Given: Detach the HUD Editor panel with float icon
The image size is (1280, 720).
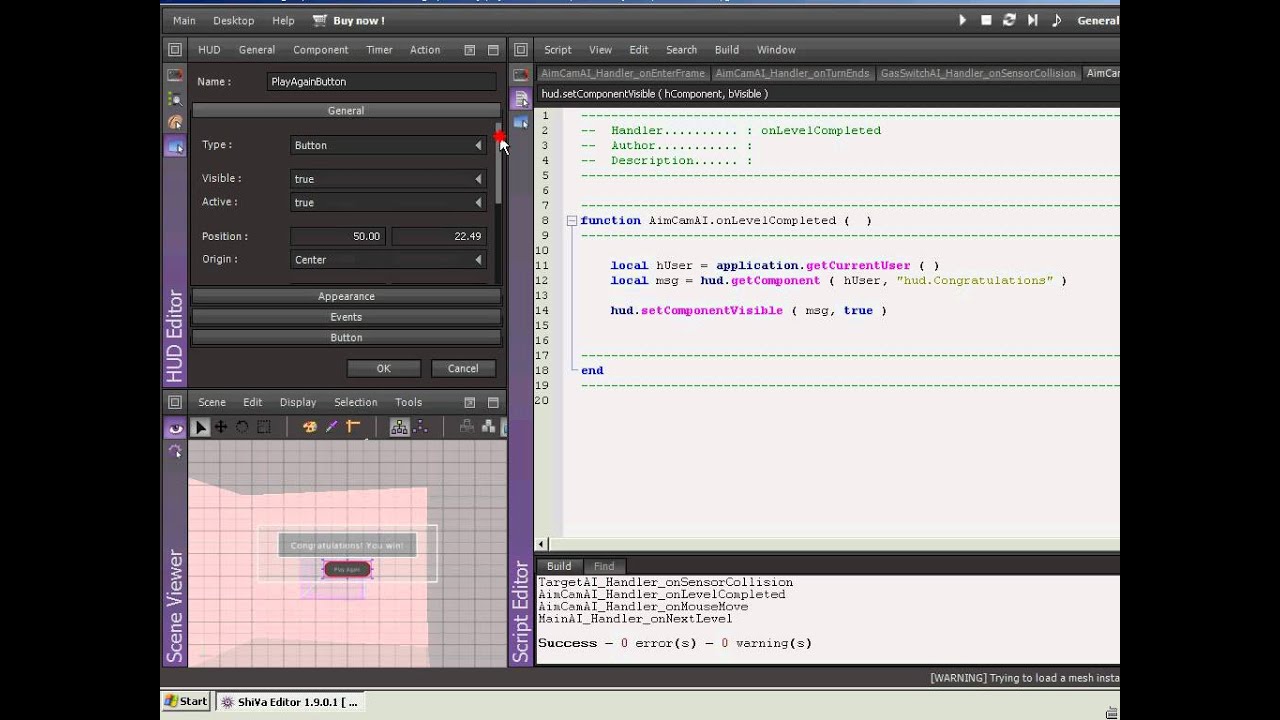Looking at the screenshot, I should click(469, 50).
